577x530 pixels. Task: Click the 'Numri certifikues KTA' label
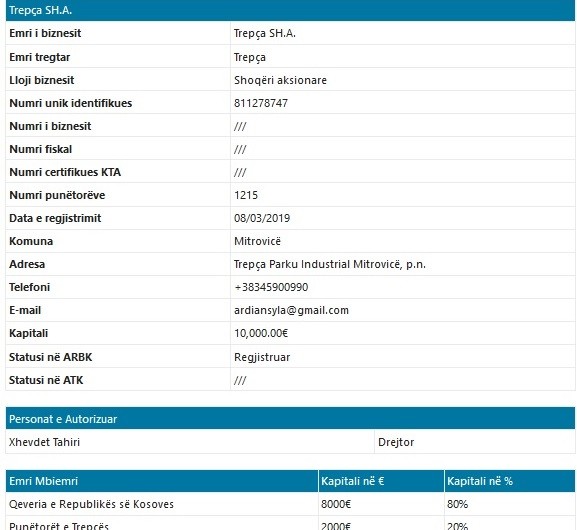(65, 172)
